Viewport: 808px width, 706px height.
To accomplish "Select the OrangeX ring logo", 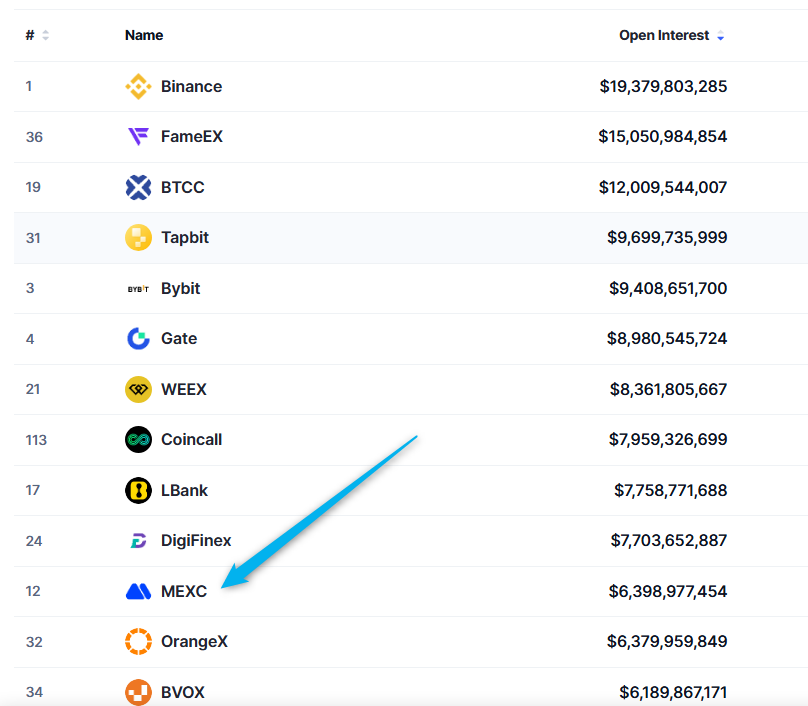I will pyautogui.click(x=138, y=642).
